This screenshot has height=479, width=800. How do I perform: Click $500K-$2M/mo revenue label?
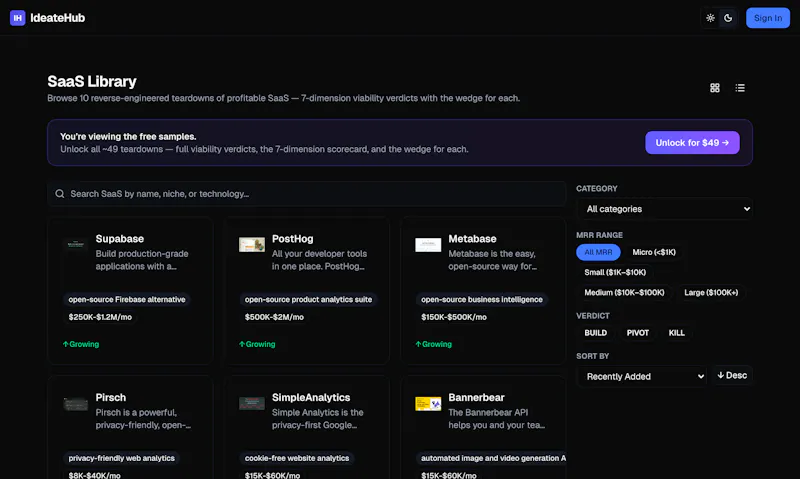pyautogui.click(x=274, y=317)
